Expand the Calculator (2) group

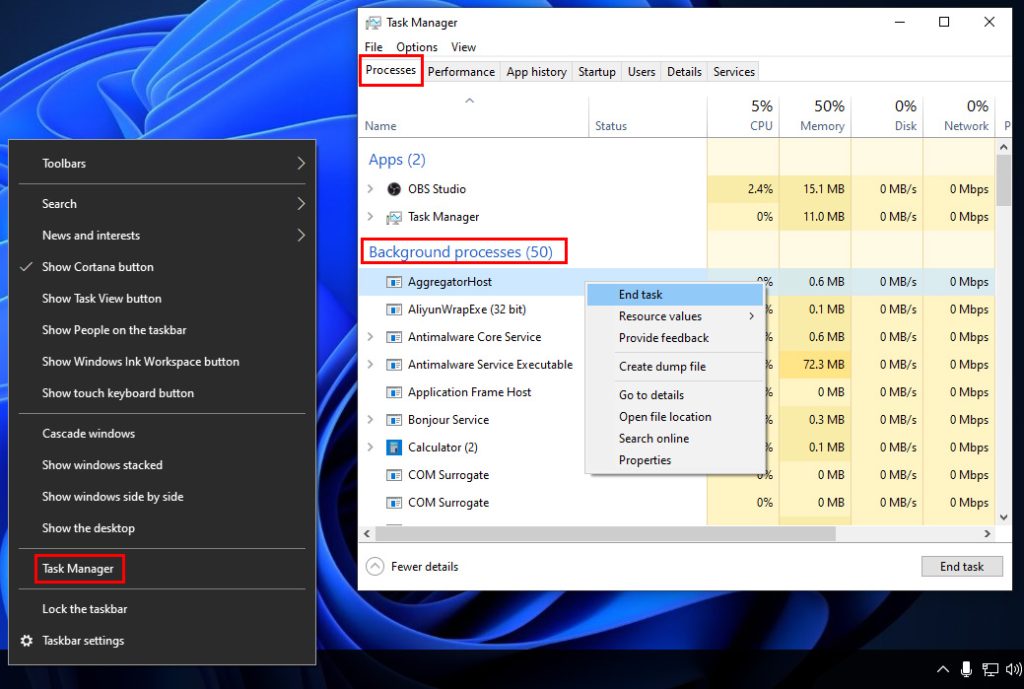(370, 447)
